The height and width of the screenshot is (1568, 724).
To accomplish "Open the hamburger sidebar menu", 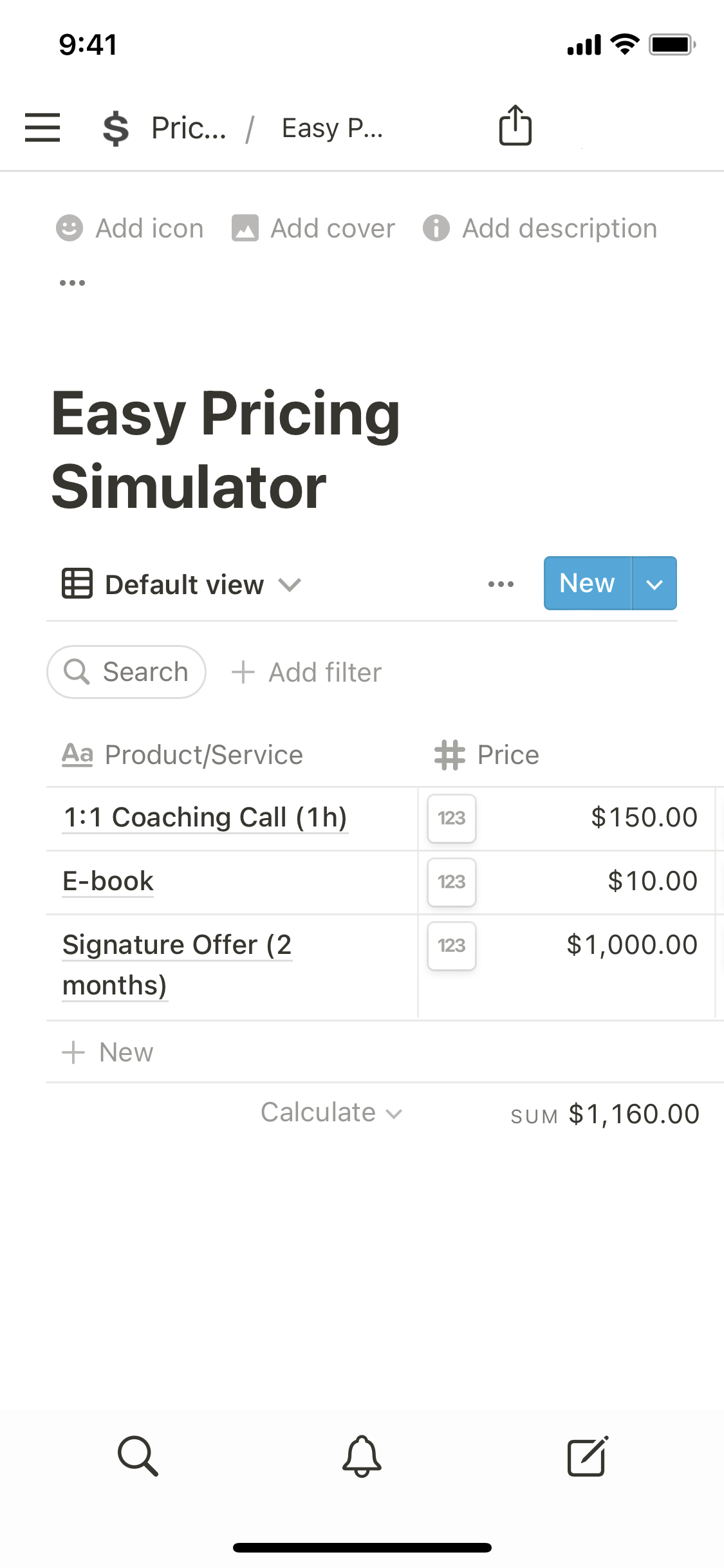I will (42, 127).
